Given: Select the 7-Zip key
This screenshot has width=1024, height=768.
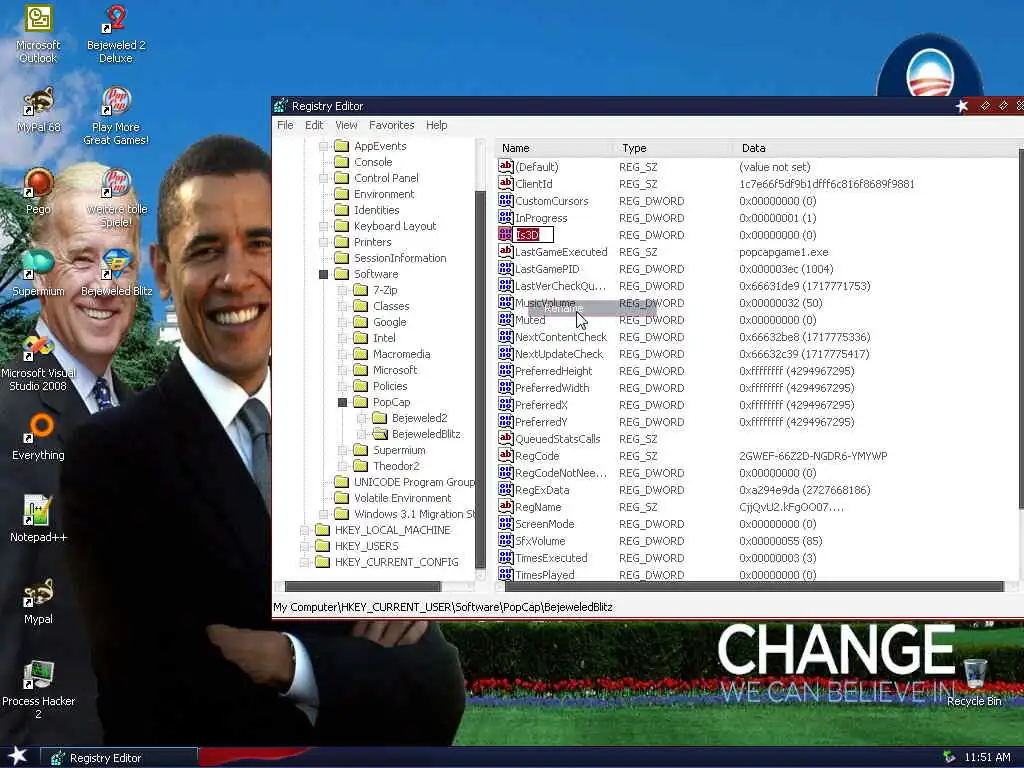Looking at the screenshot, I should tap(385, 290).
